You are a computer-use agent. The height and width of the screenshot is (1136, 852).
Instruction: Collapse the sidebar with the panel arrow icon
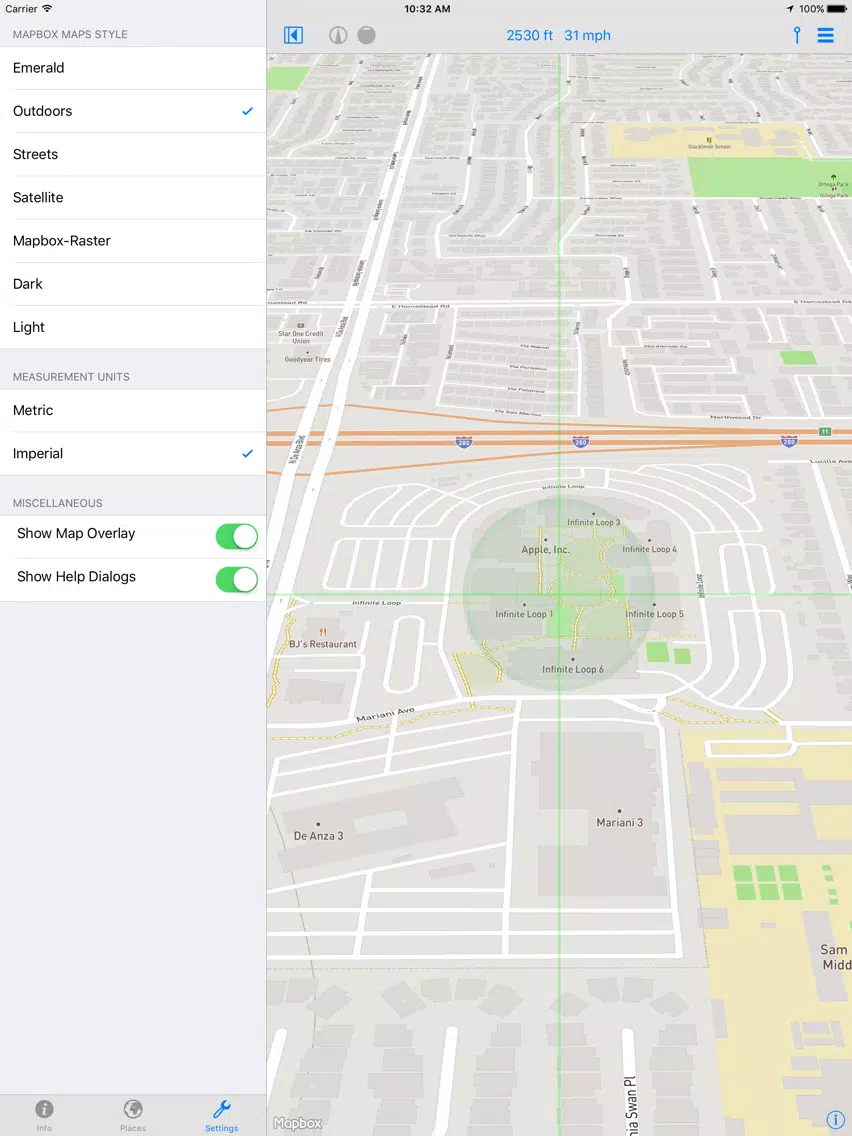point(293,35)
